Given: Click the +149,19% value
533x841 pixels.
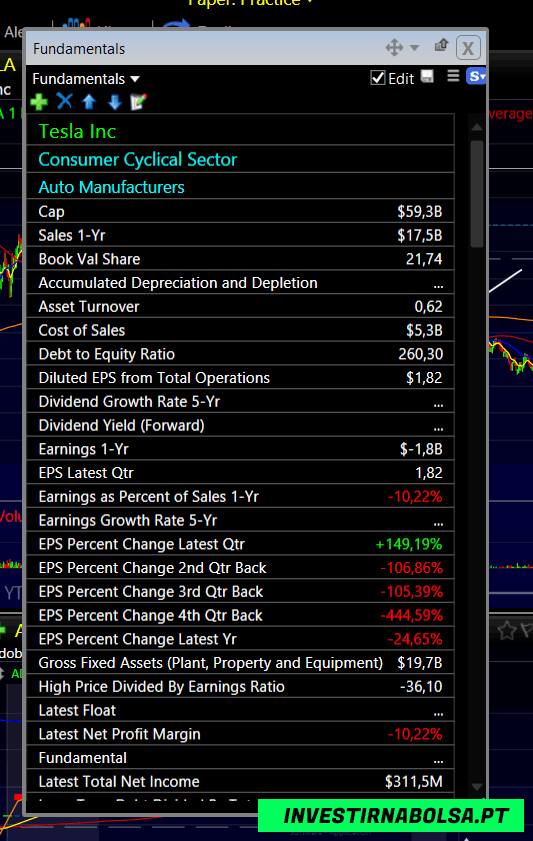Looking at the screenshot, I should click(x=409, y=544).
